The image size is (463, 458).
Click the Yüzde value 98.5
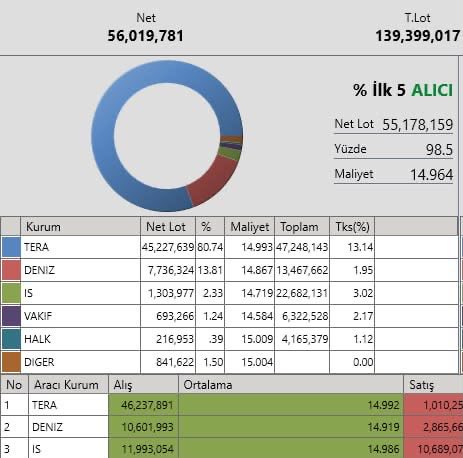click(x=439, y=149)
